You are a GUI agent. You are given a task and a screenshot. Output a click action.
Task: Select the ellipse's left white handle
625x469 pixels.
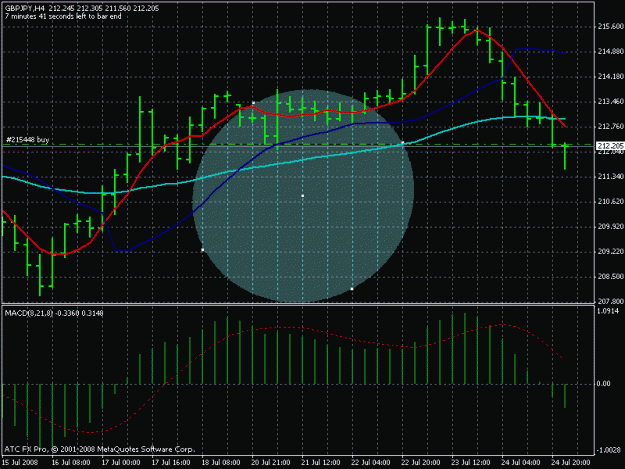(203, 250)
